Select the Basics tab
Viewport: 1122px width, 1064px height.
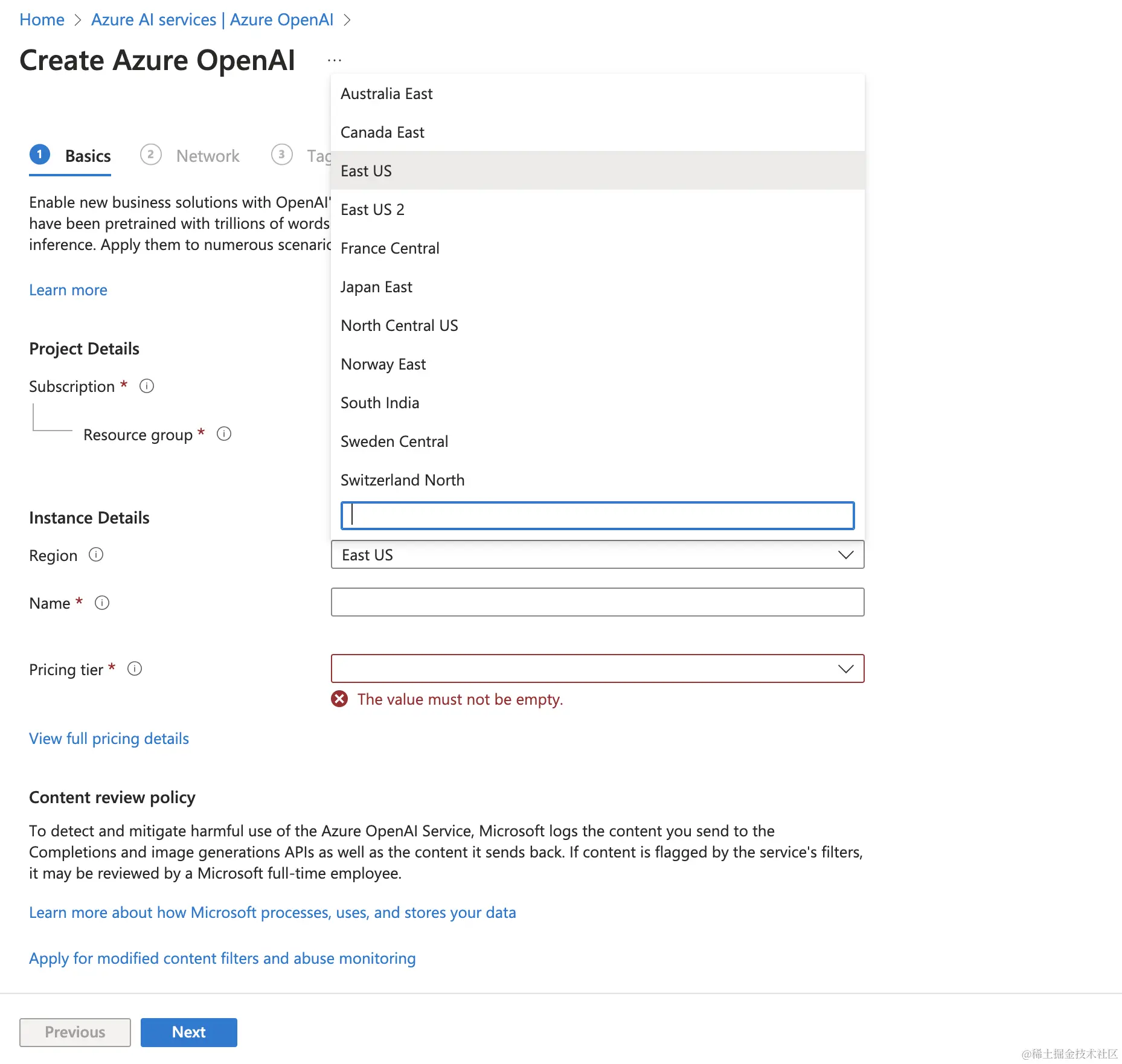[88, 156]
